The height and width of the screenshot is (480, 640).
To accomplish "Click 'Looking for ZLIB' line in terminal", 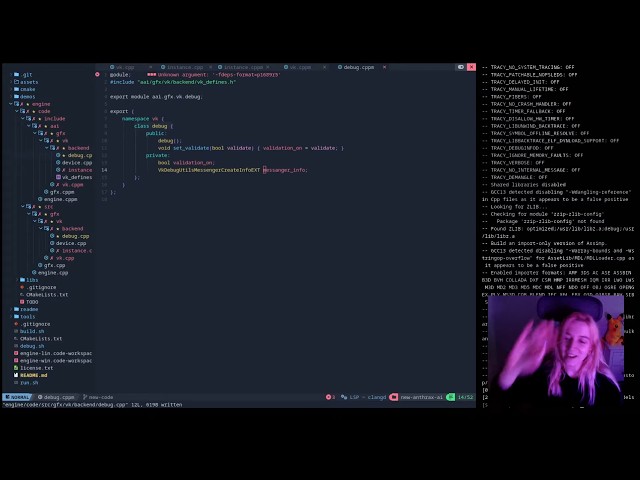I will pos(516,207).
